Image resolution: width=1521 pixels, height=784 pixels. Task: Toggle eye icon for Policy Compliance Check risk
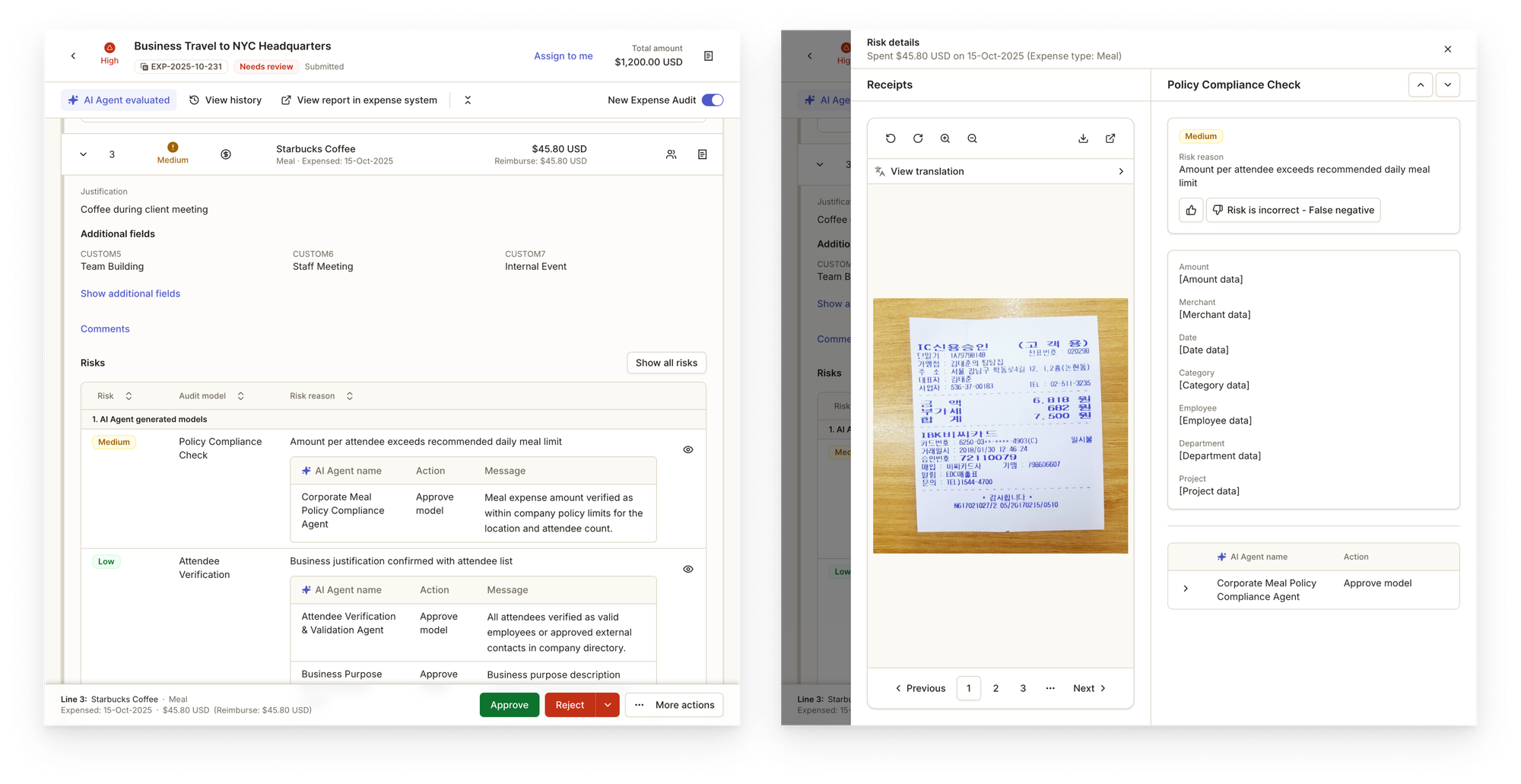click(x=687, y=449)
